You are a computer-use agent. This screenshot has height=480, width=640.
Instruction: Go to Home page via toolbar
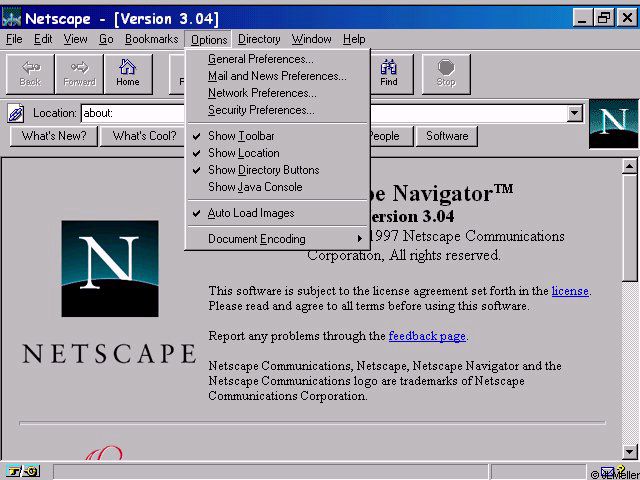[128, 74]
